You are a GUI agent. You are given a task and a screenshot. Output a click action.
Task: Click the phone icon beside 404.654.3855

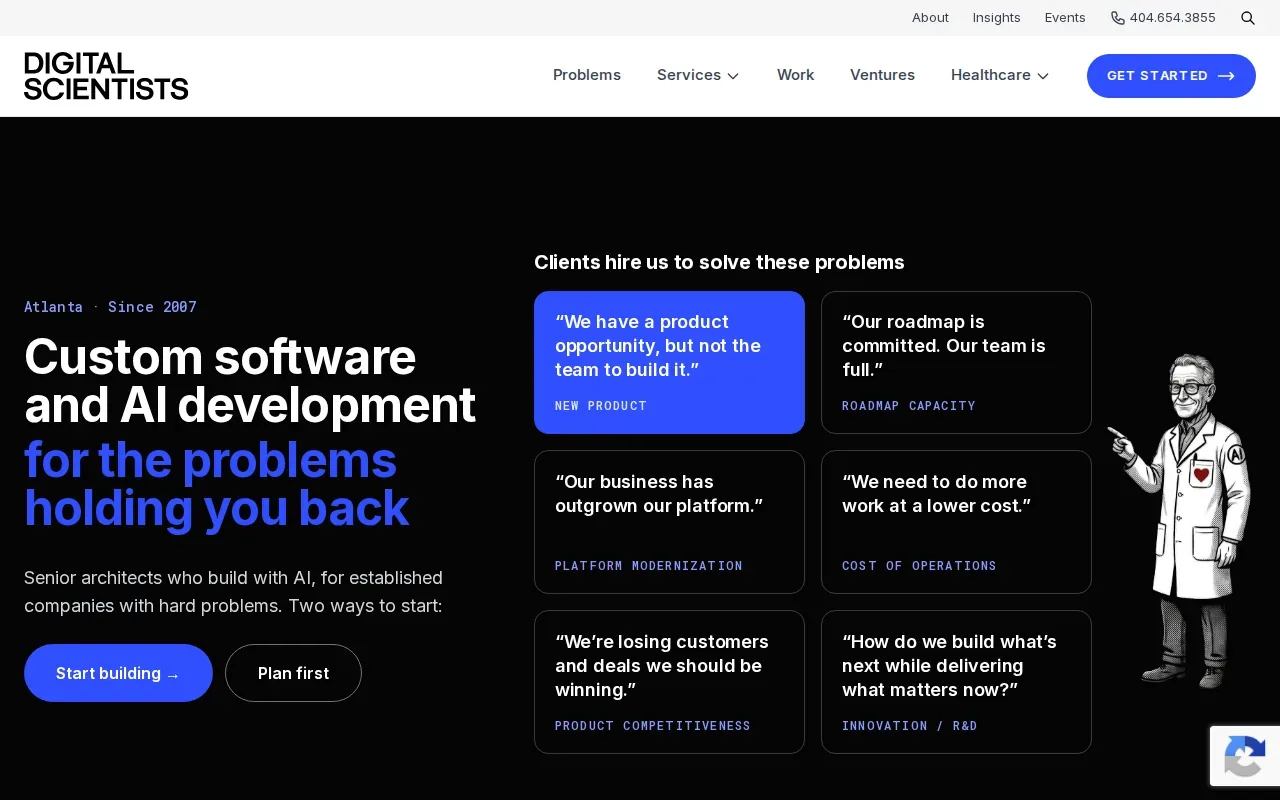(x=1117, y=18)
